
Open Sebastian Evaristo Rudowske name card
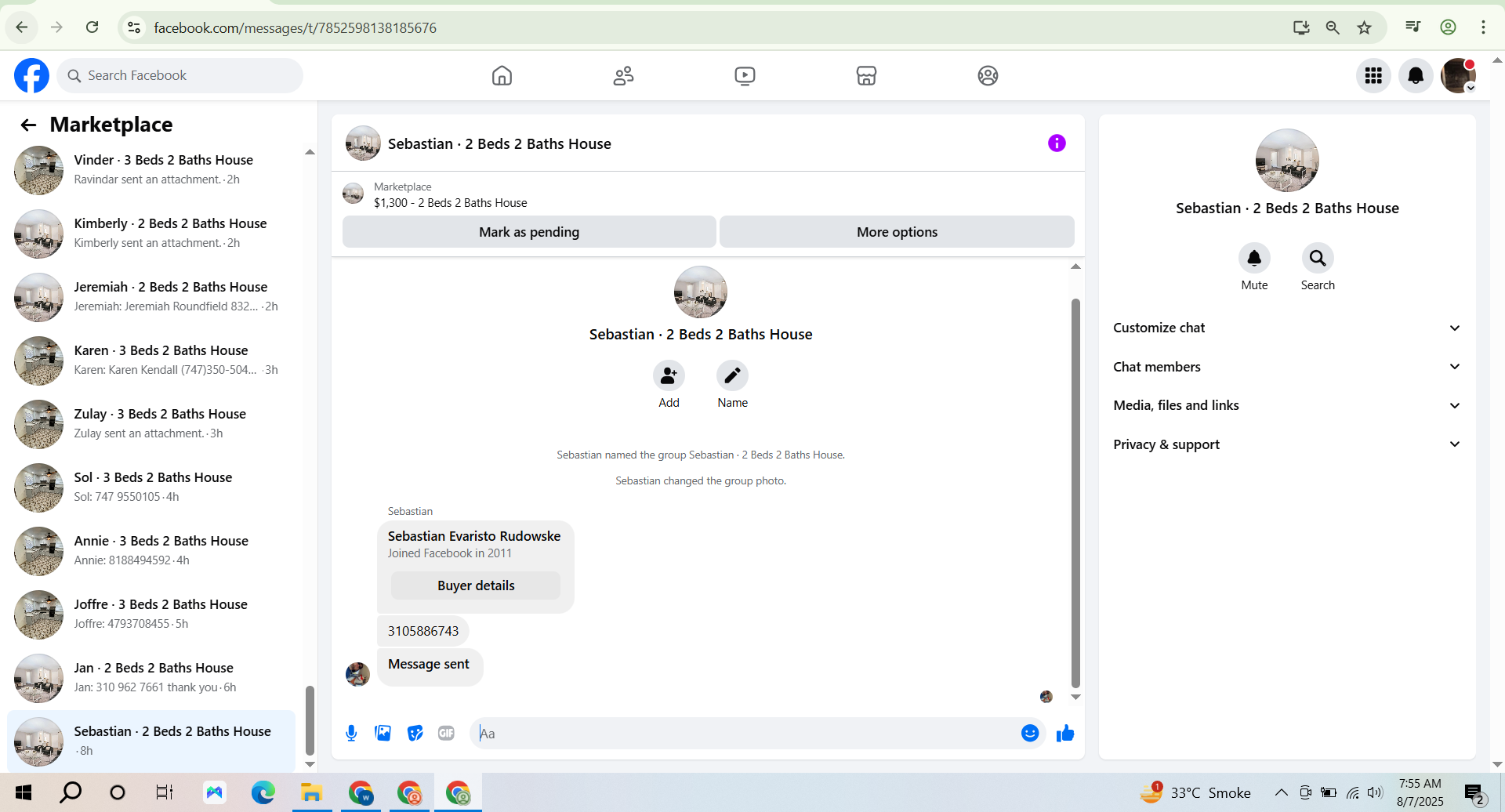pyautogui.click(x=474, y=536)
